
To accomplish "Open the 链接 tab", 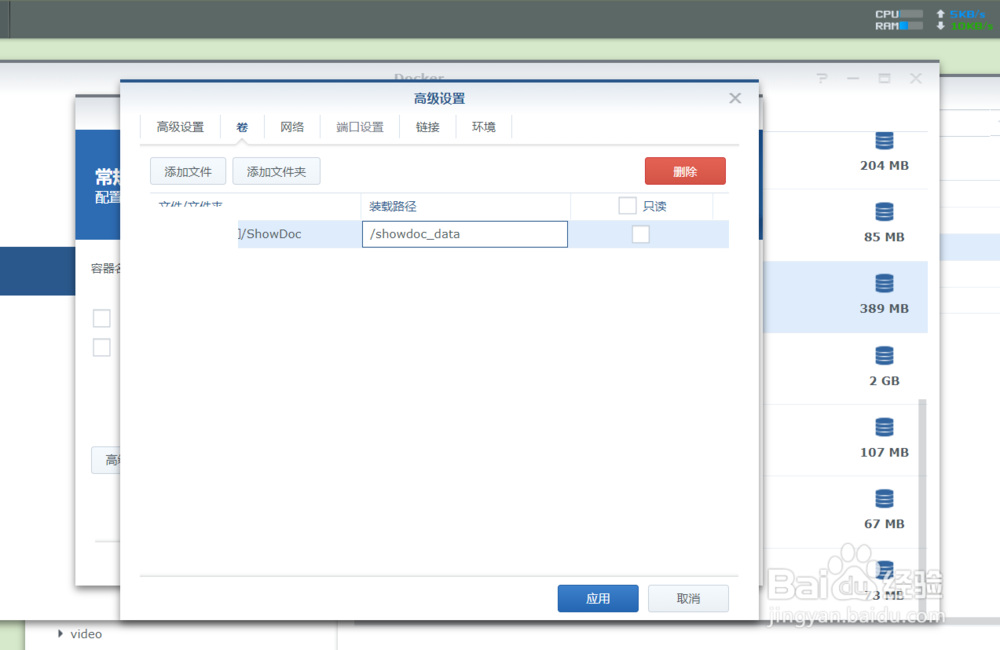I will [x=427, y=127].
